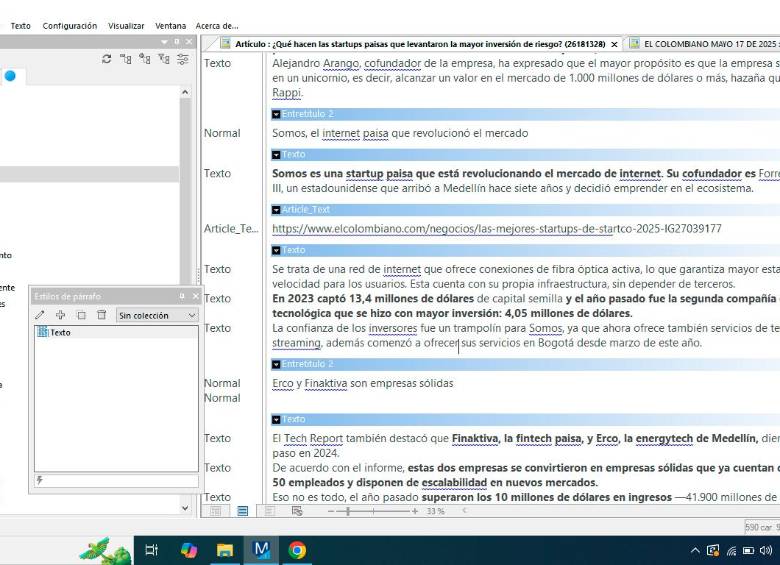The width and height of the screenshot is (780, 565).
Task: Click the word Rappi in the first paragraph
Action: 287,93
